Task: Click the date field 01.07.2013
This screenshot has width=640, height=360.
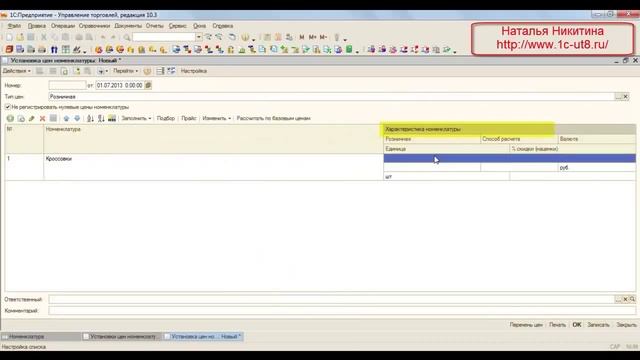Action: [120, 85]
